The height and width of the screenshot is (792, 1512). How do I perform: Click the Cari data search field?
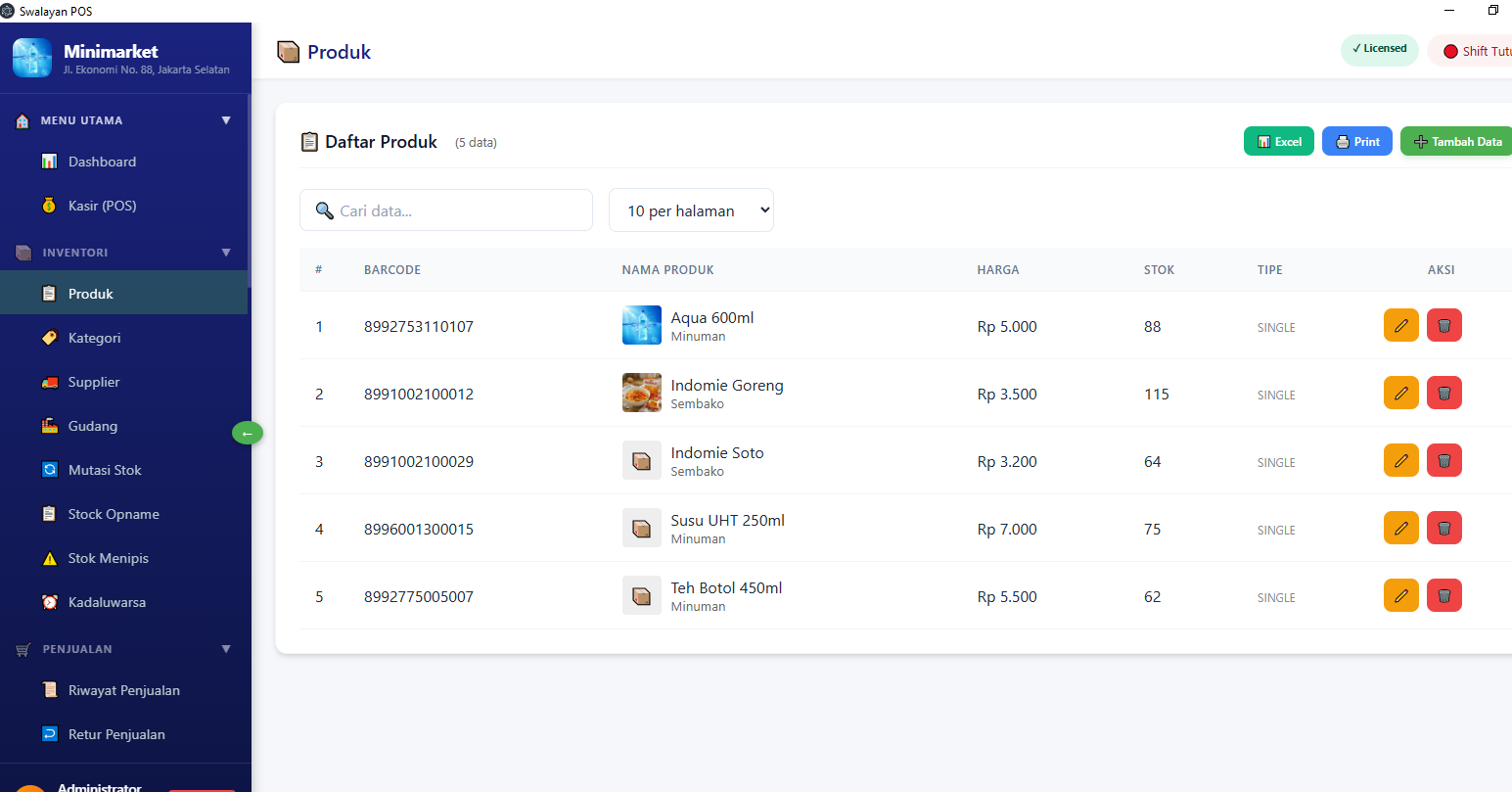point(458,210)
